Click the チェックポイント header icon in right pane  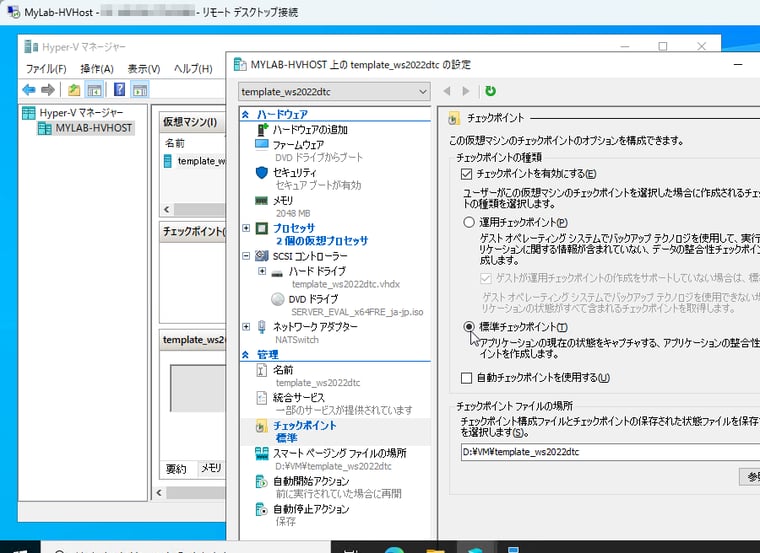454,118
